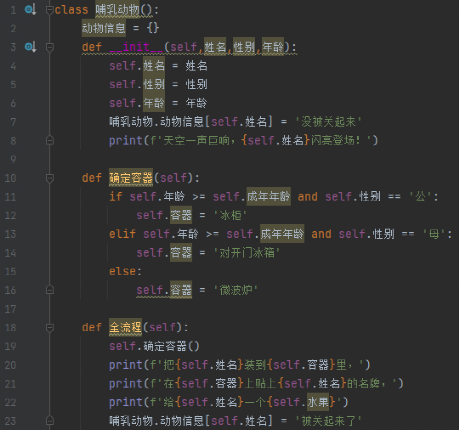Click line number 2 in the gutter
The width and height of the screenshot is (459, 430).
(x=13, y=29)
